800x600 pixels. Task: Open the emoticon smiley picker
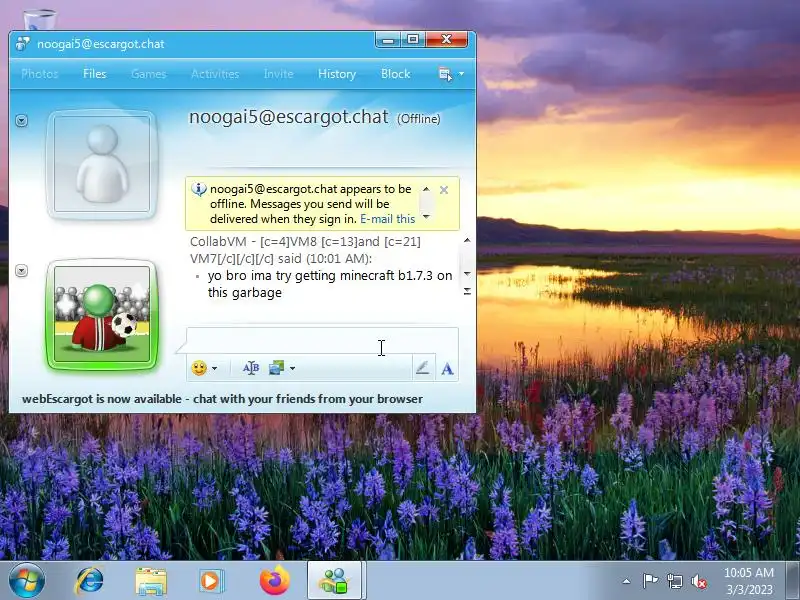[199, 368]
